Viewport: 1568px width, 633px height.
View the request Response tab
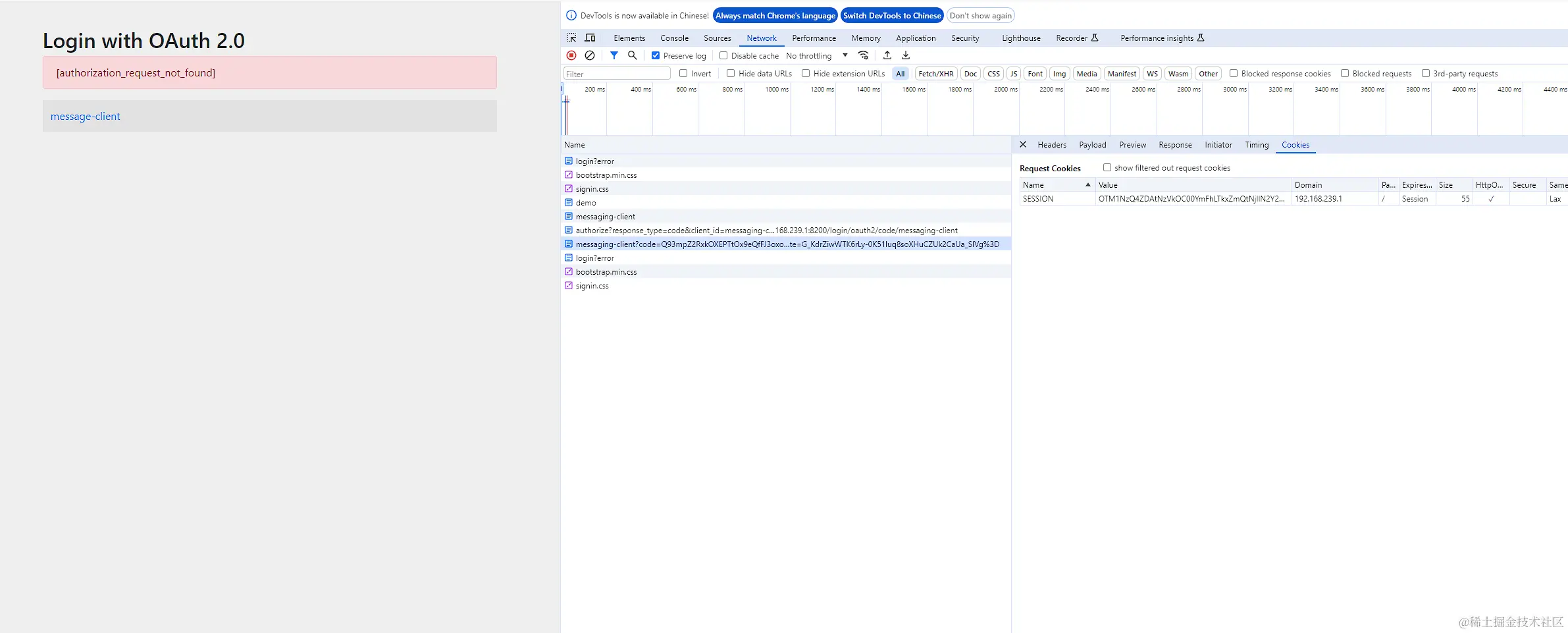click(1176, 145)
